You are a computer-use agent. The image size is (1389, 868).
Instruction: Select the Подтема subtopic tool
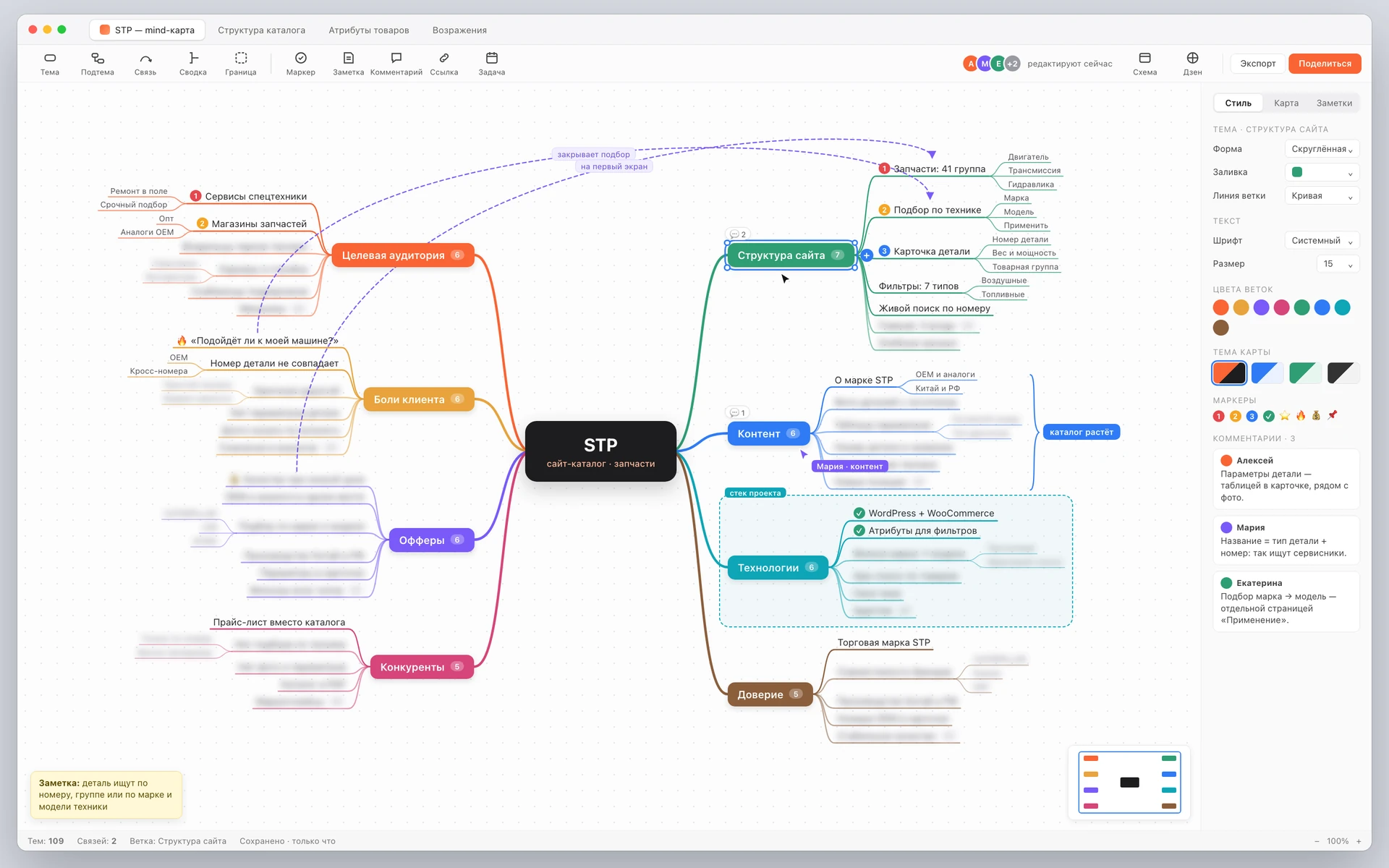[x=97, y=64]
